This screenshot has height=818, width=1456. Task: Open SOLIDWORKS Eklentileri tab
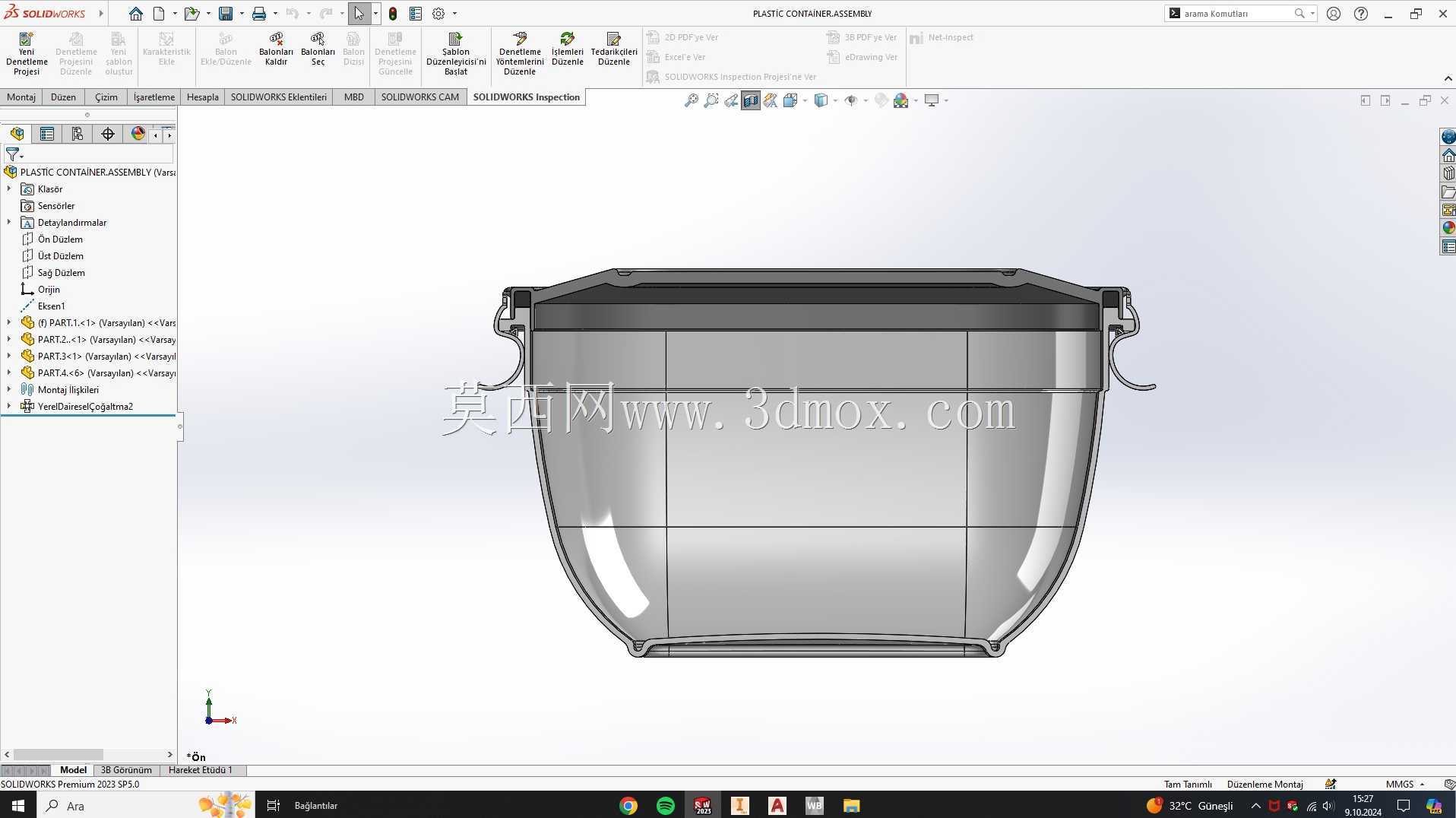coord(279,97)
